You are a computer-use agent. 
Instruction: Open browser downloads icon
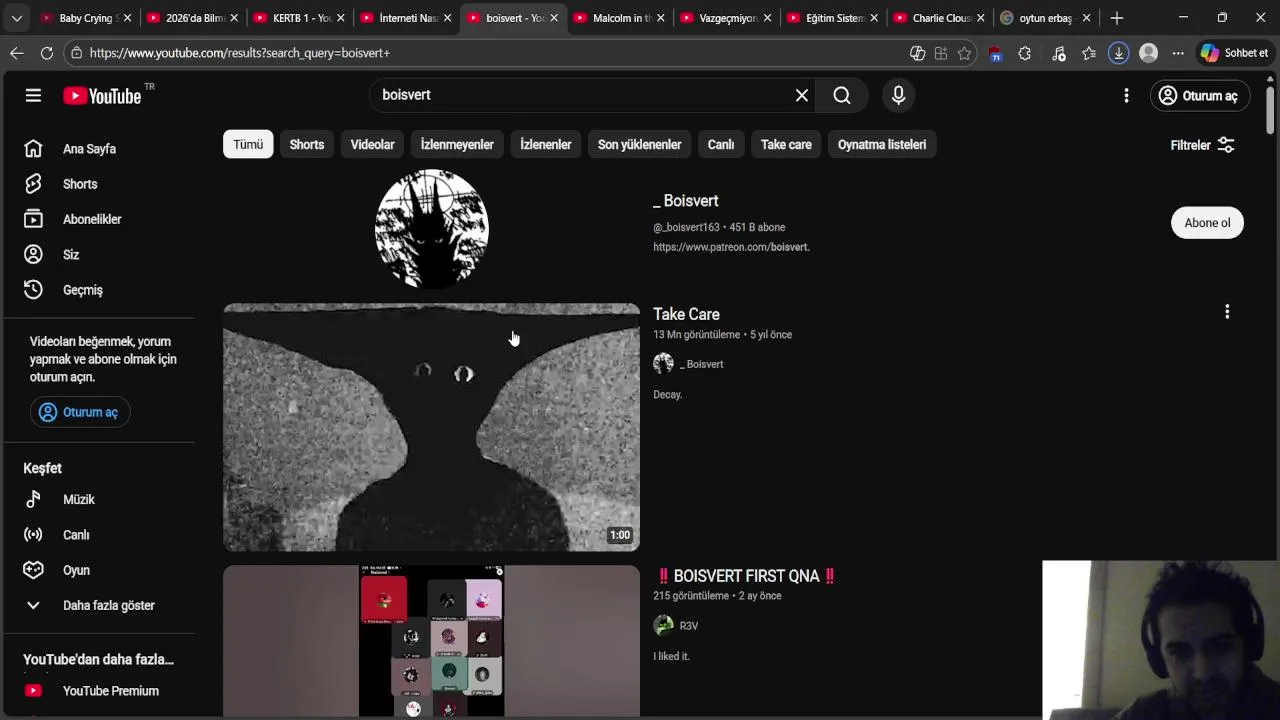1119,53
